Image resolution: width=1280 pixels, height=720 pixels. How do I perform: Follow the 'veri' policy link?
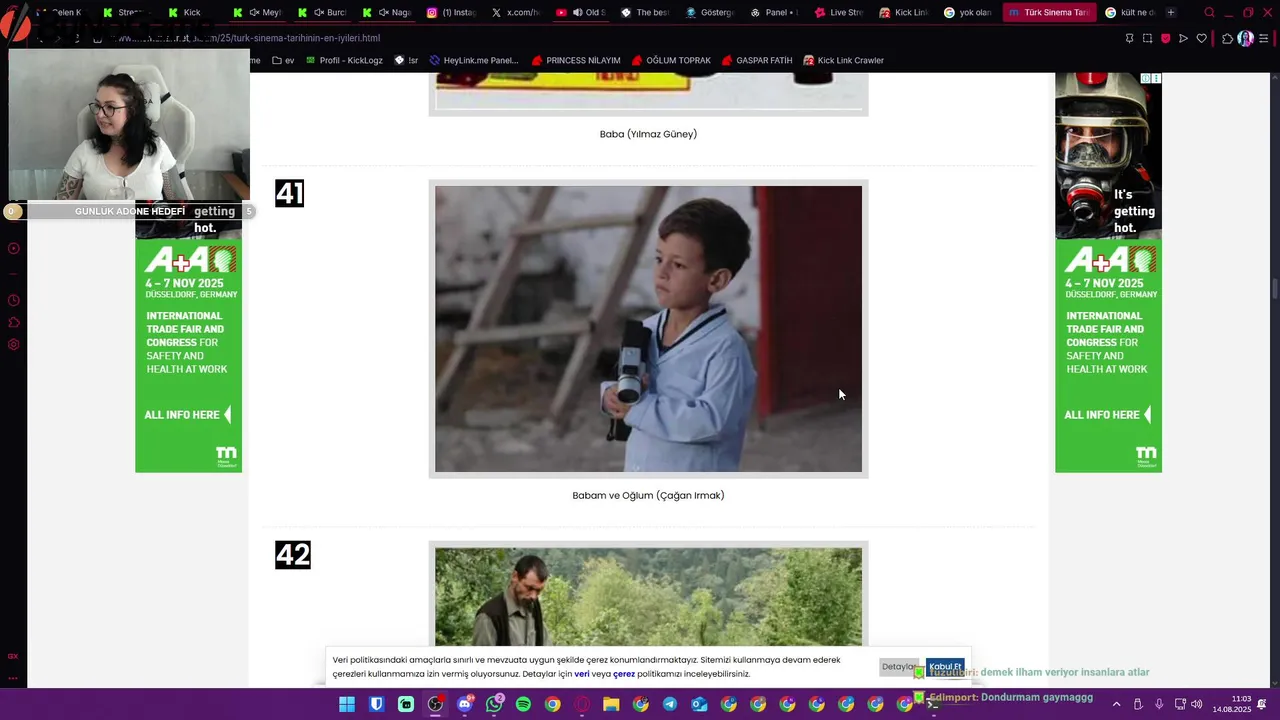(582, 674)
